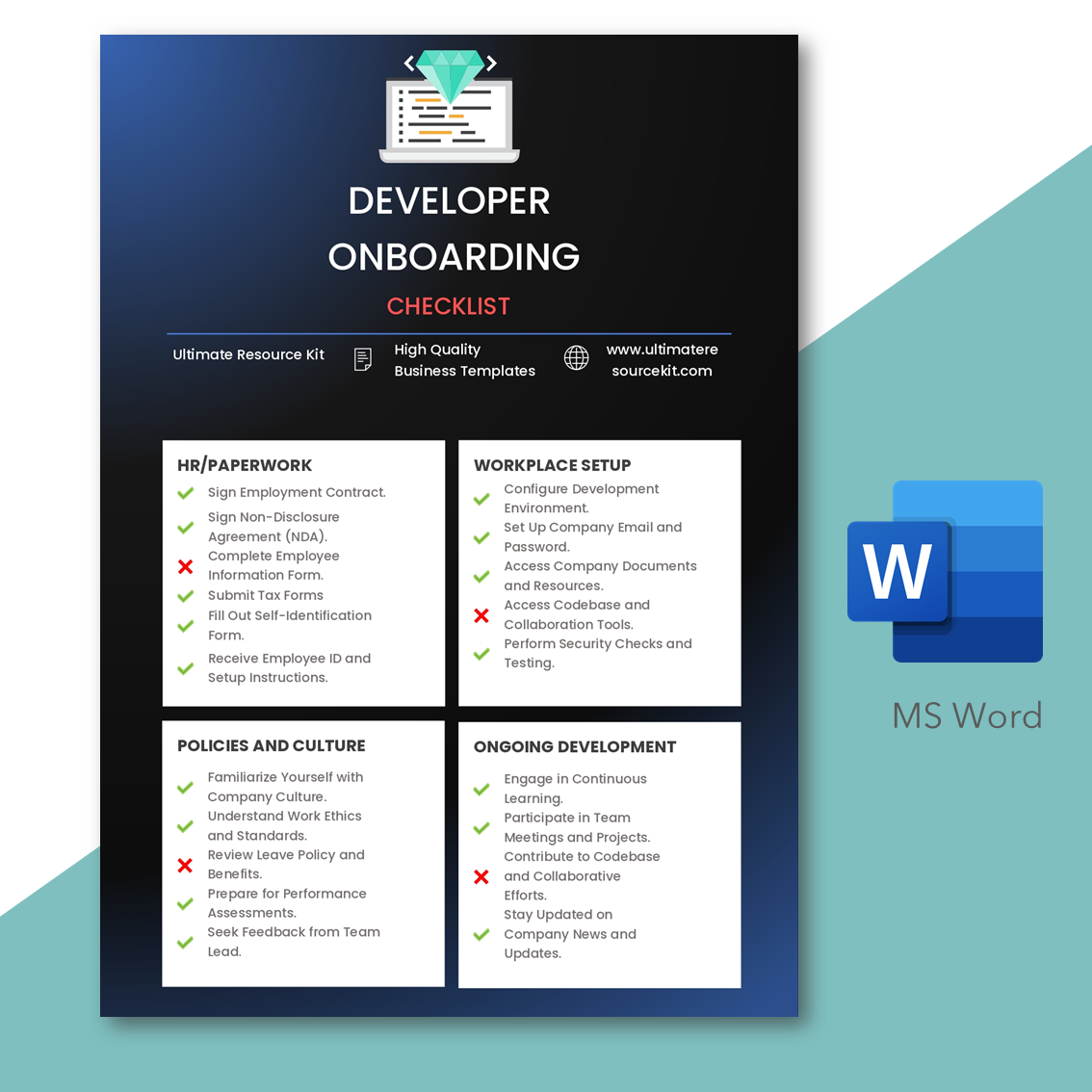1092x1092 pixels.
Task: Toggle the Submit Tax Forms checkmark
Action: pyautogui.click(x=186, y=596)
